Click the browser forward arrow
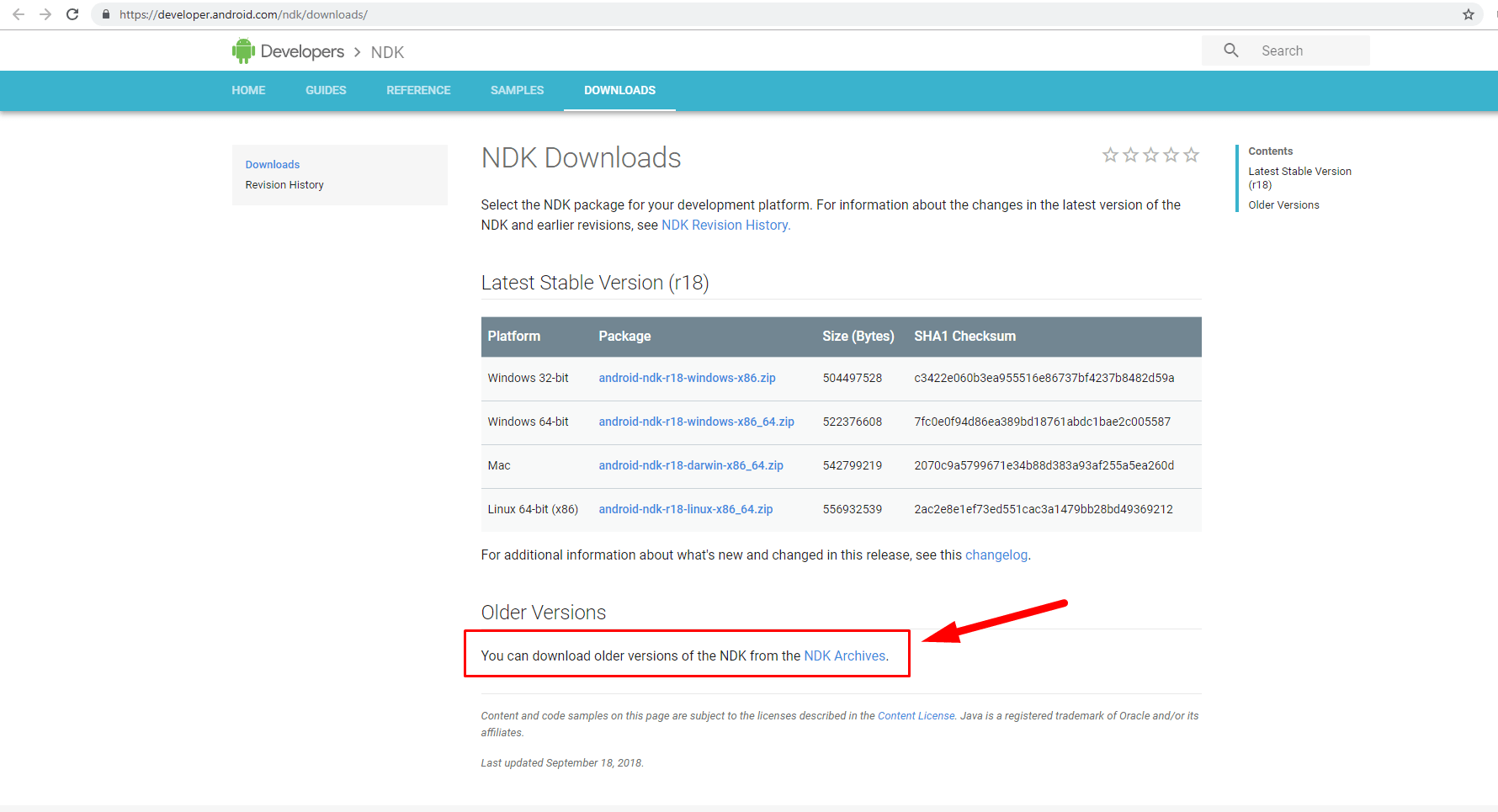 pos(45,14)
